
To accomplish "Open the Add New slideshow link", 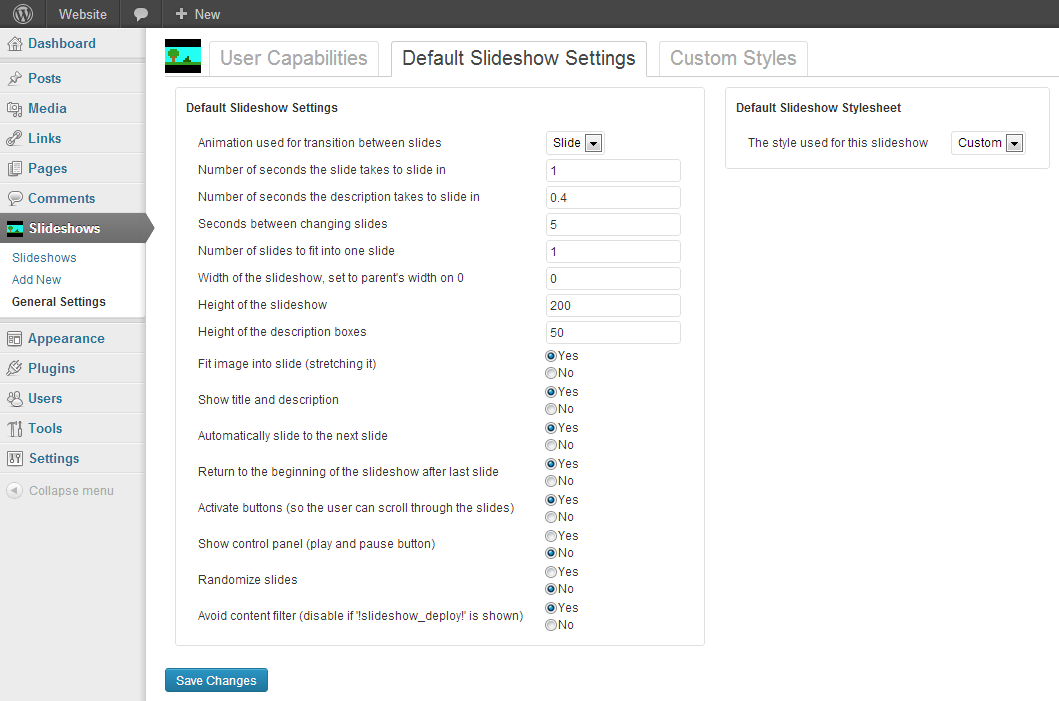I will tap(36, 280).
